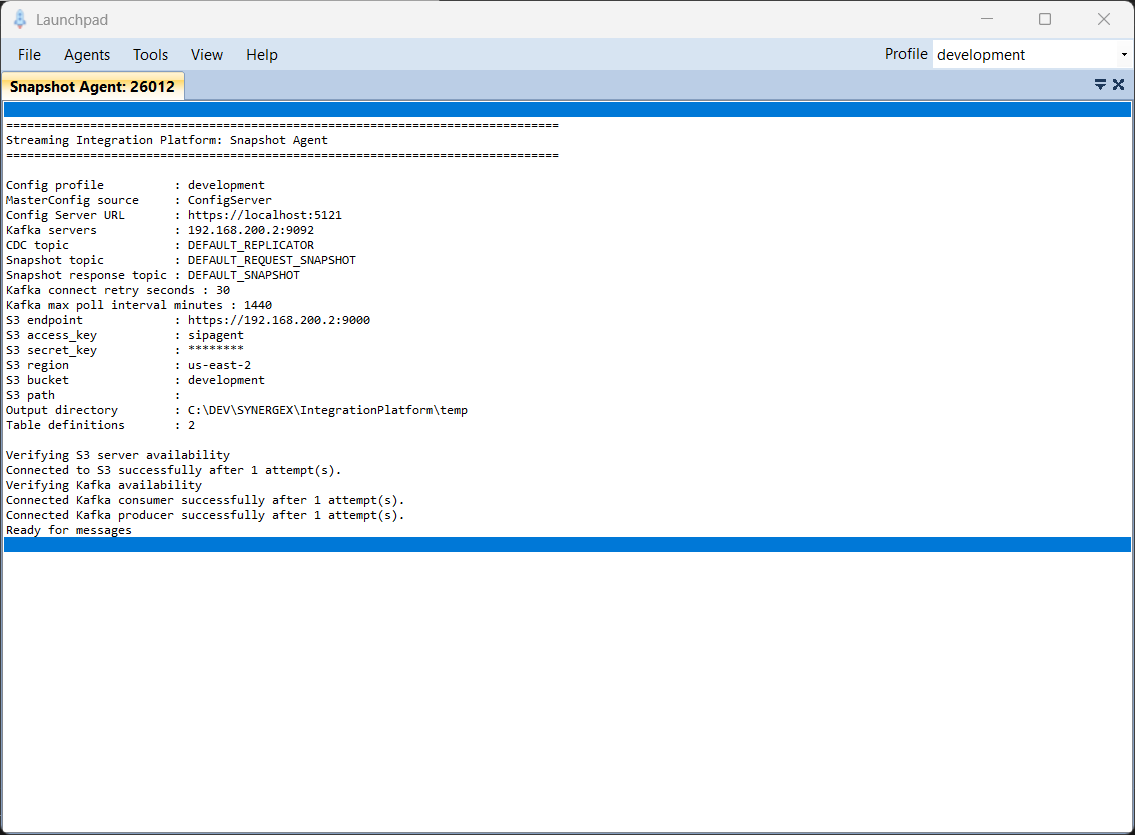
Task: Click the Config Server URL https://localhost:5121
Action: pos(264,216)
